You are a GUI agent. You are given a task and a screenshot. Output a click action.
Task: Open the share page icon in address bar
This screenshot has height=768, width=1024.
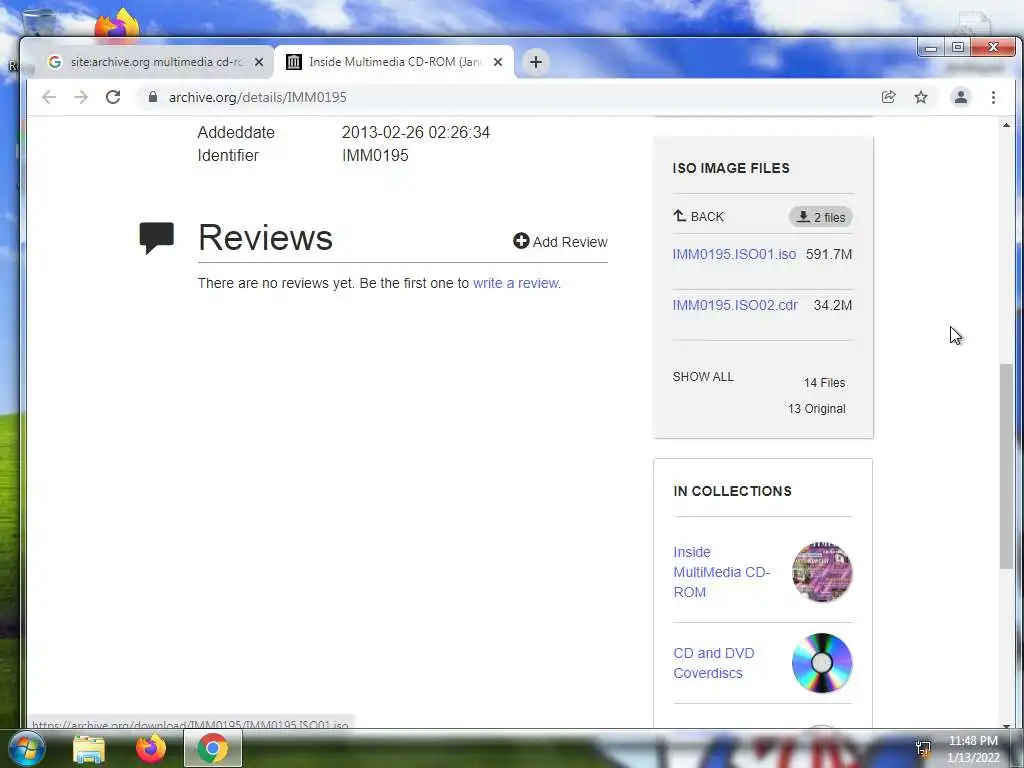point(888,97)
